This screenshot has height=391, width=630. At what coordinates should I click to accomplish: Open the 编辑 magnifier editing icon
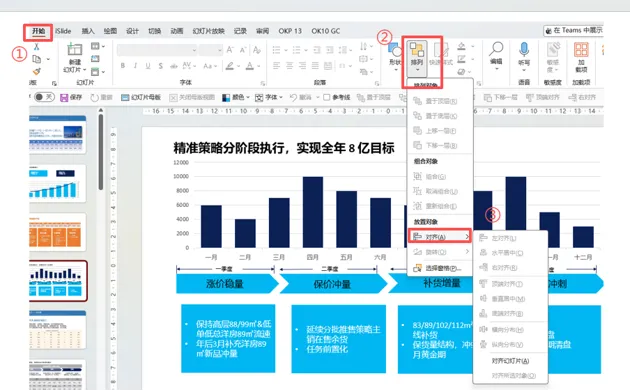point(496,49)
